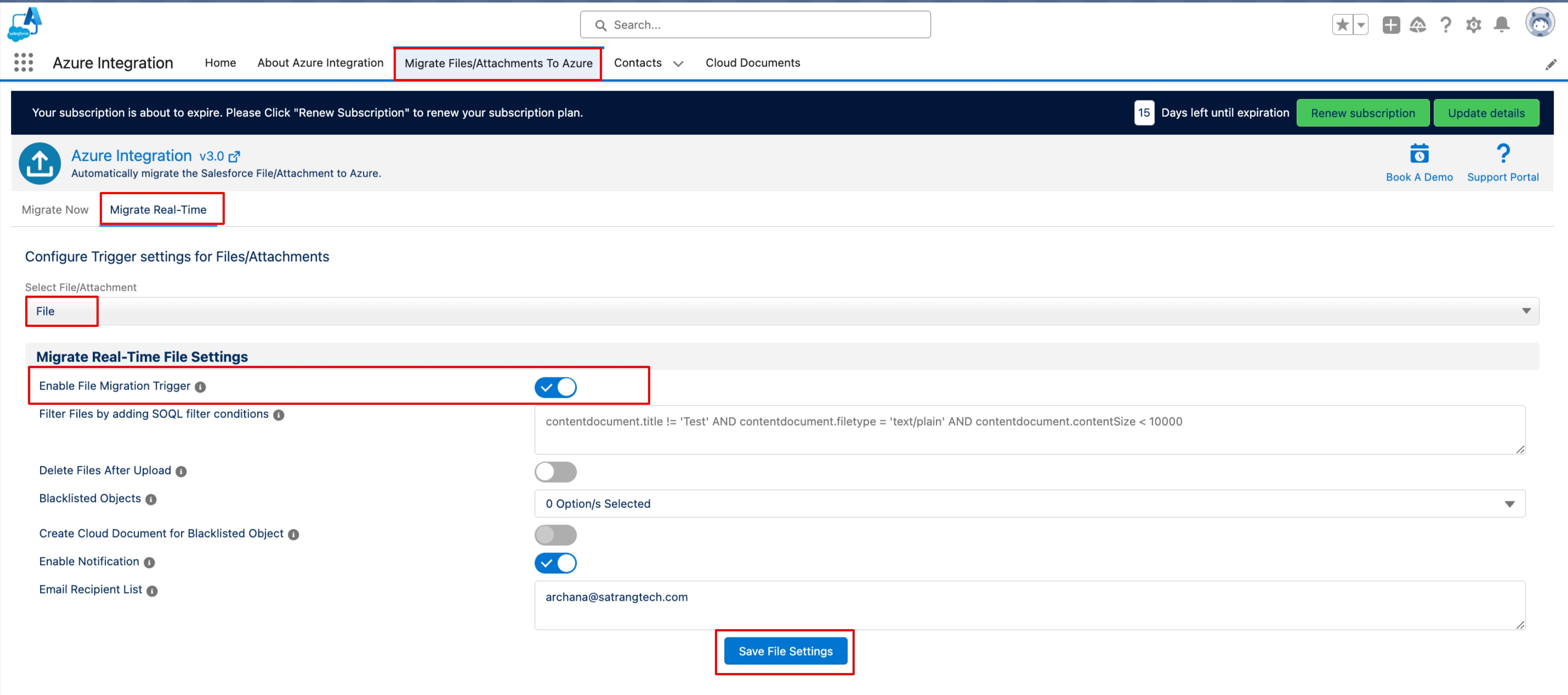Screen dimensions: 1568x695
Task: Click the Book A Demo calendar icon
Action: coord(1419,154)
